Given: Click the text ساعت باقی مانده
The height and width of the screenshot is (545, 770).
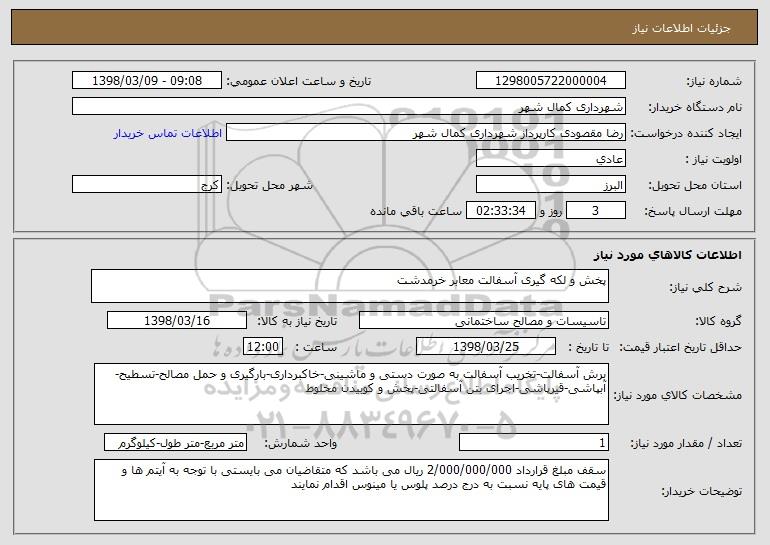Looking at the screenshot, I should tap(415, 212).
